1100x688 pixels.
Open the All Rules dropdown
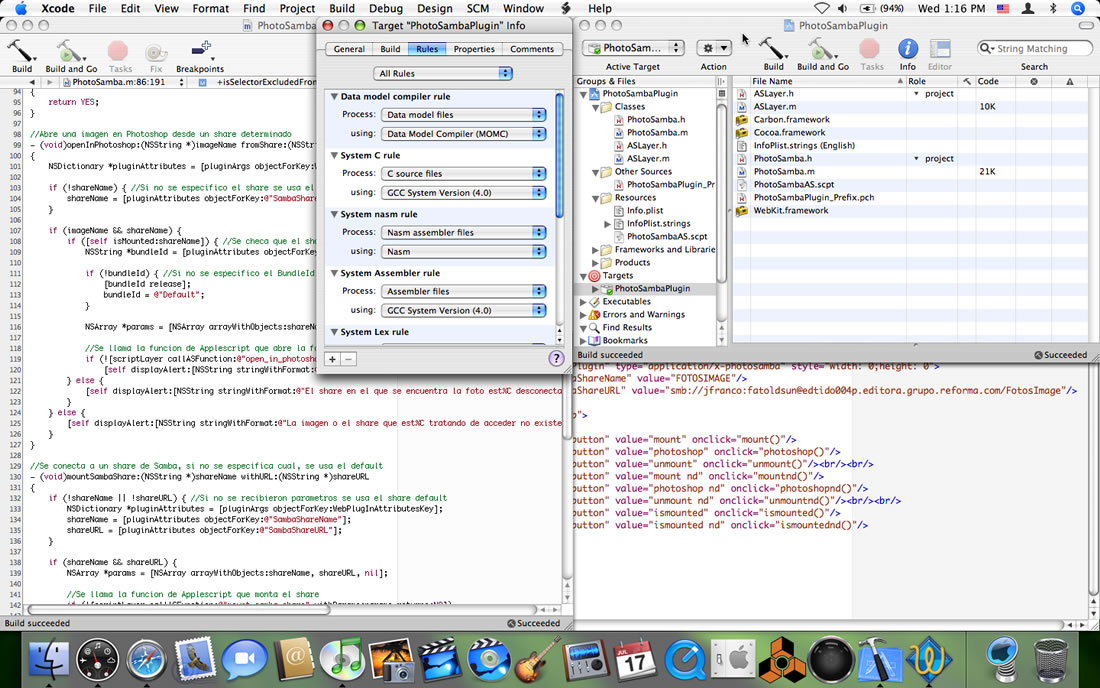(443, 73)
